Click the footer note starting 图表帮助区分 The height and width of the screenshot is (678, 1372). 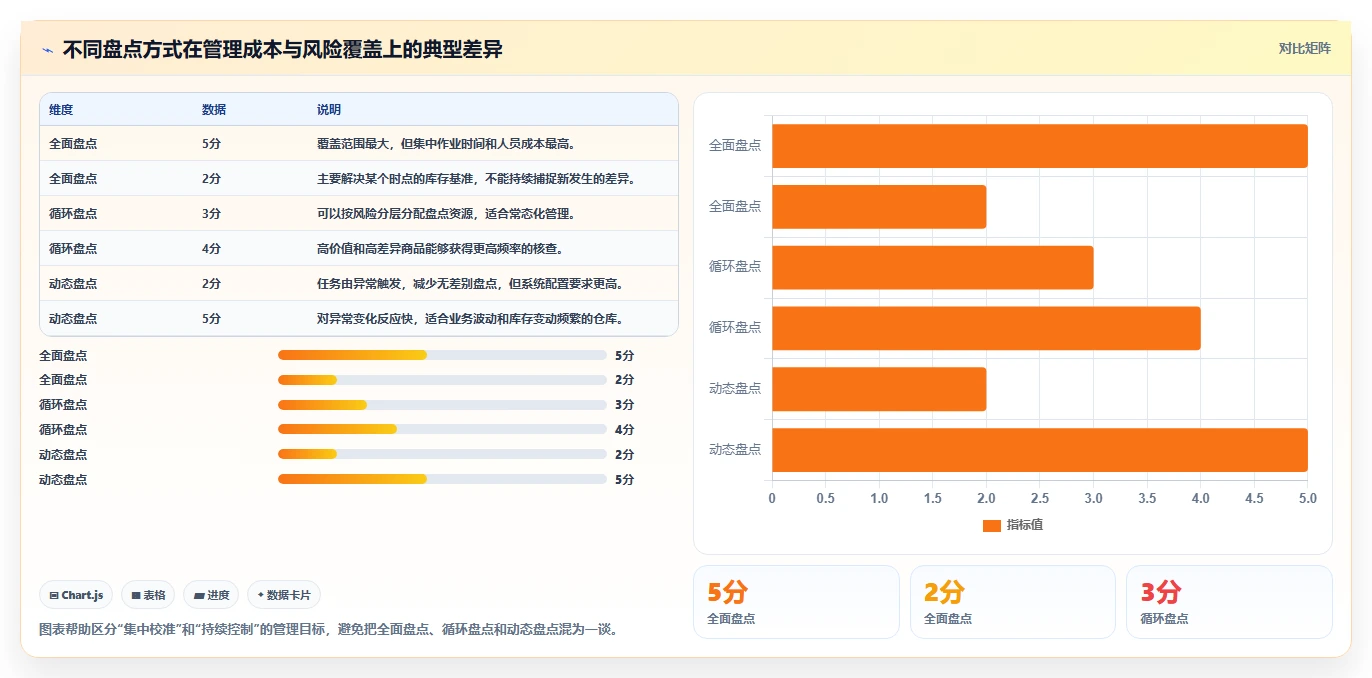coord(329,630)
